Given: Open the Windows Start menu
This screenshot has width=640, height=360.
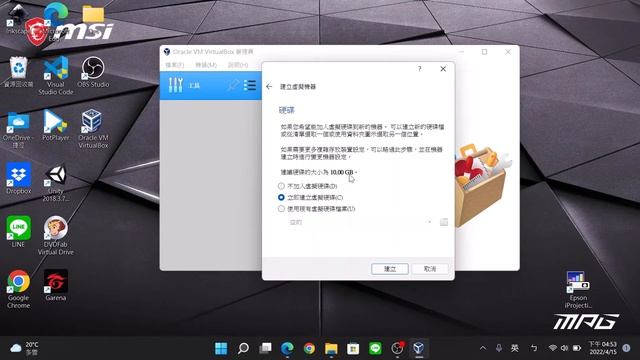Looking at the screenshot, I should coord(221,348).
